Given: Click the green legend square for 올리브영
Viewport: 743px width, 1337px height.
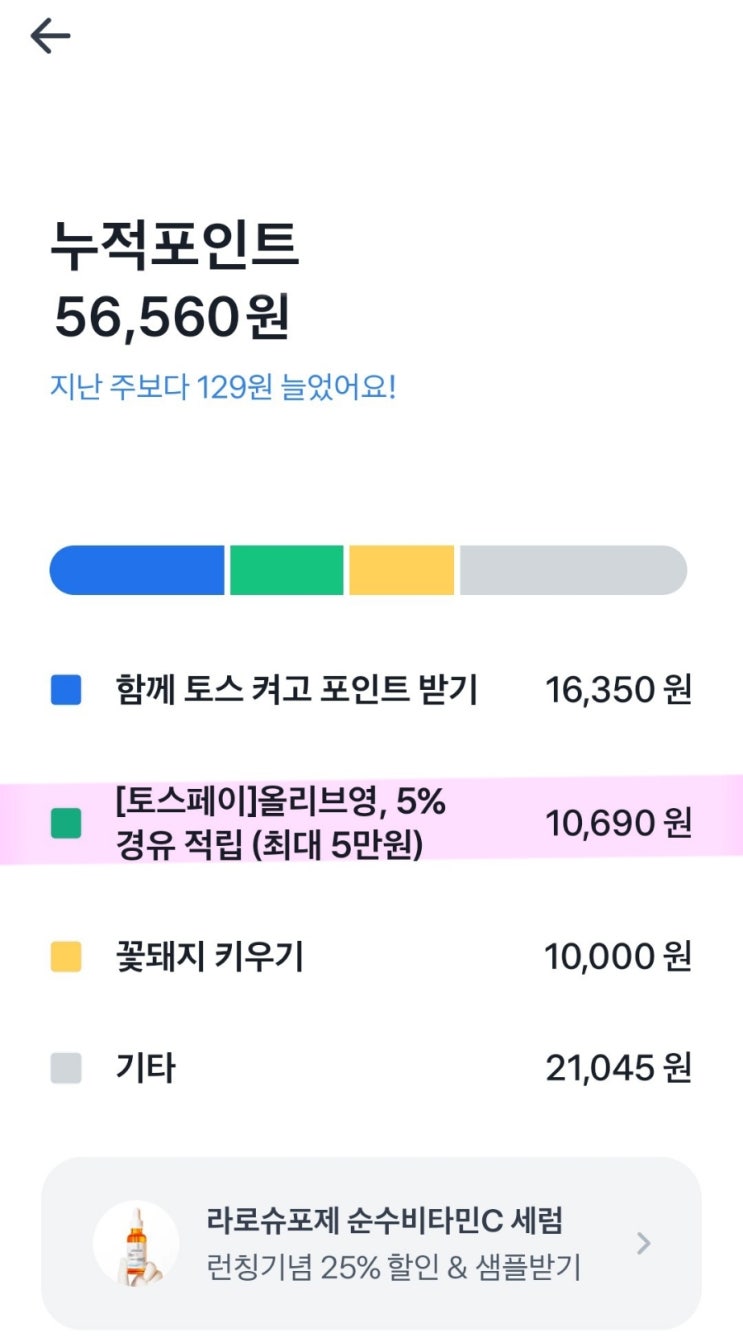Looking at the screenshot, I should pyautogui.click(x=66, y=824).
